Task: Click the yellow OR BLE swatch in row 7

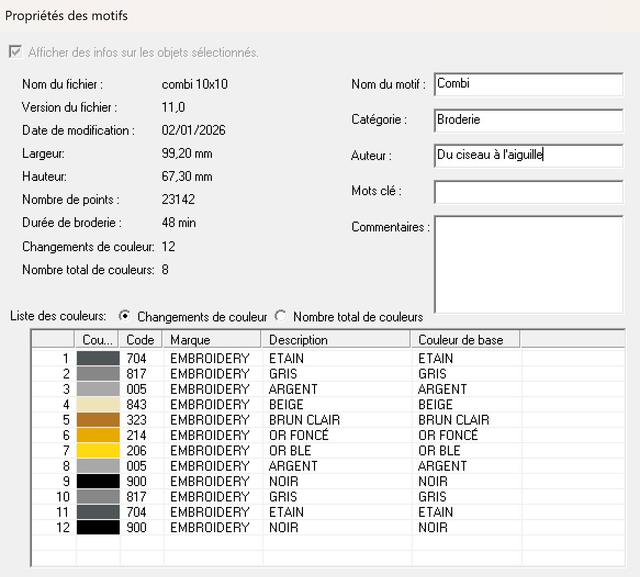Action: tap(98, 451)
